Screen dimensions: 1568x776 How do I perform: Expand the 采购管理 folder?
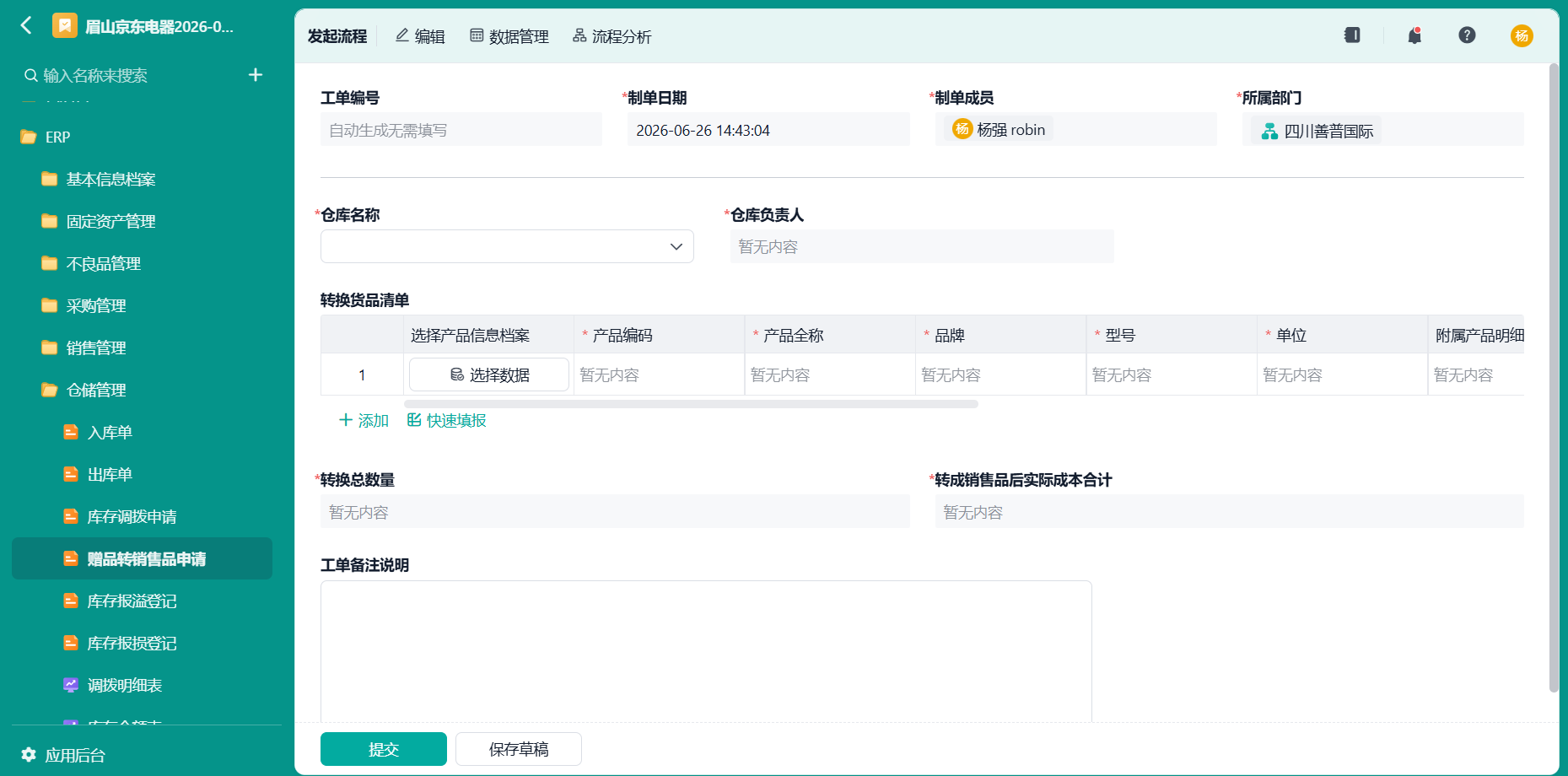point(142,305)
